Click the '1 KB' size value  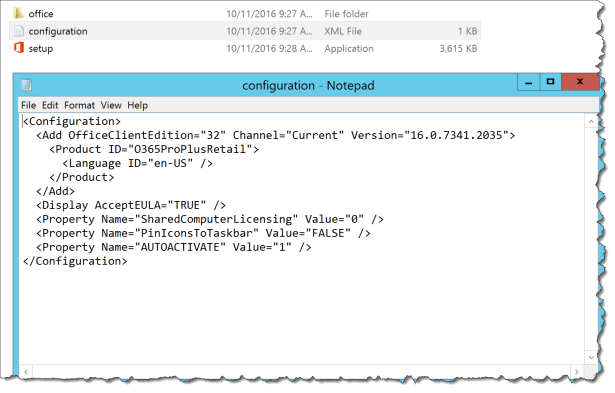[x=468, y=31]
